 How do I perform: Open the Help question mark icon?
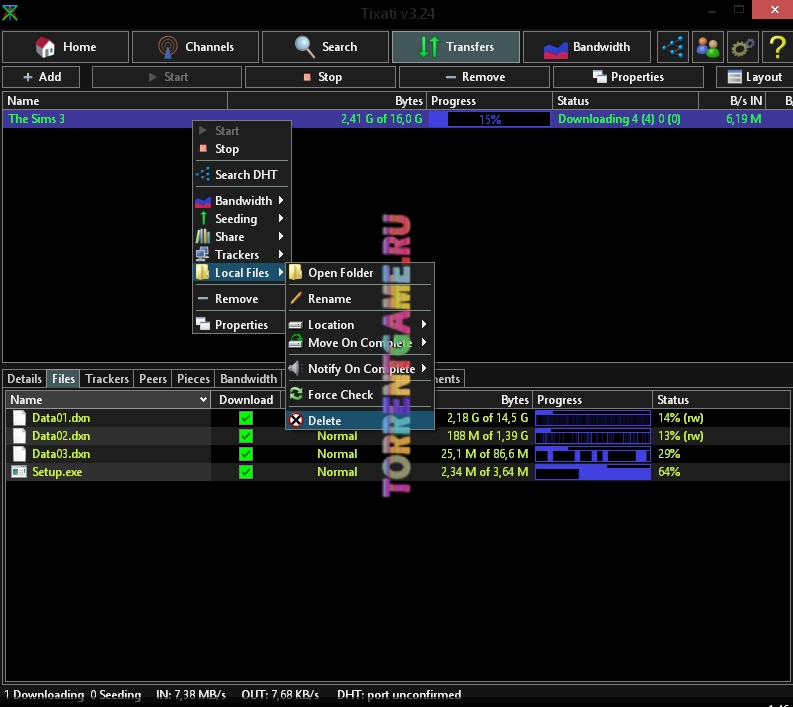tap(777, 47)
